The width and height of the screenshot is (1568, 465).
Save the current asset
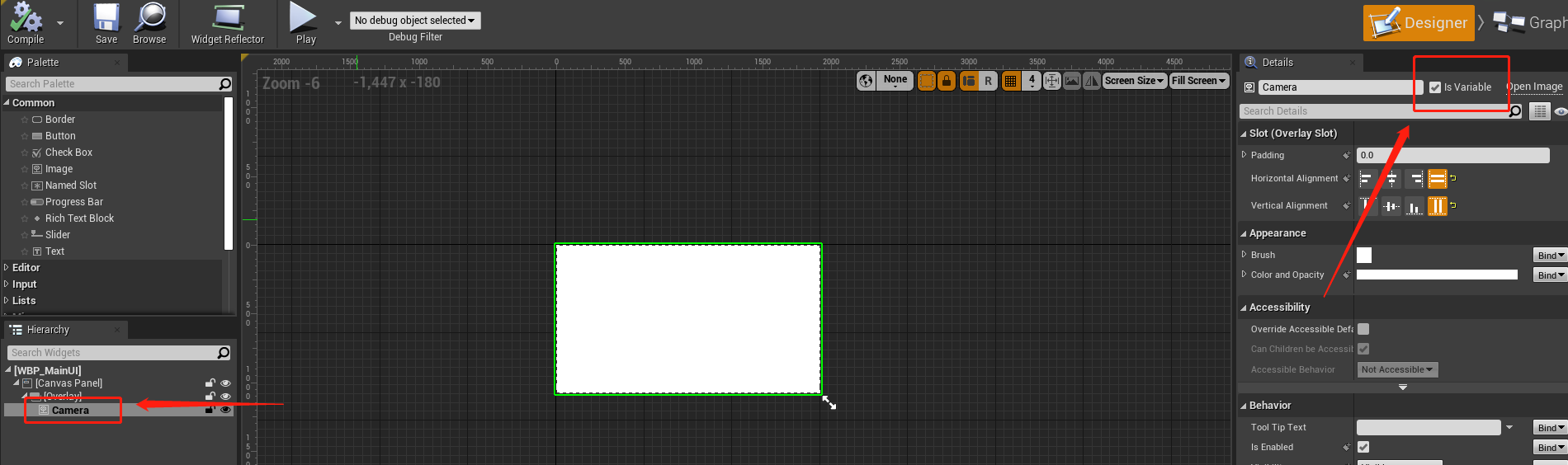click(x=106, y=24)
